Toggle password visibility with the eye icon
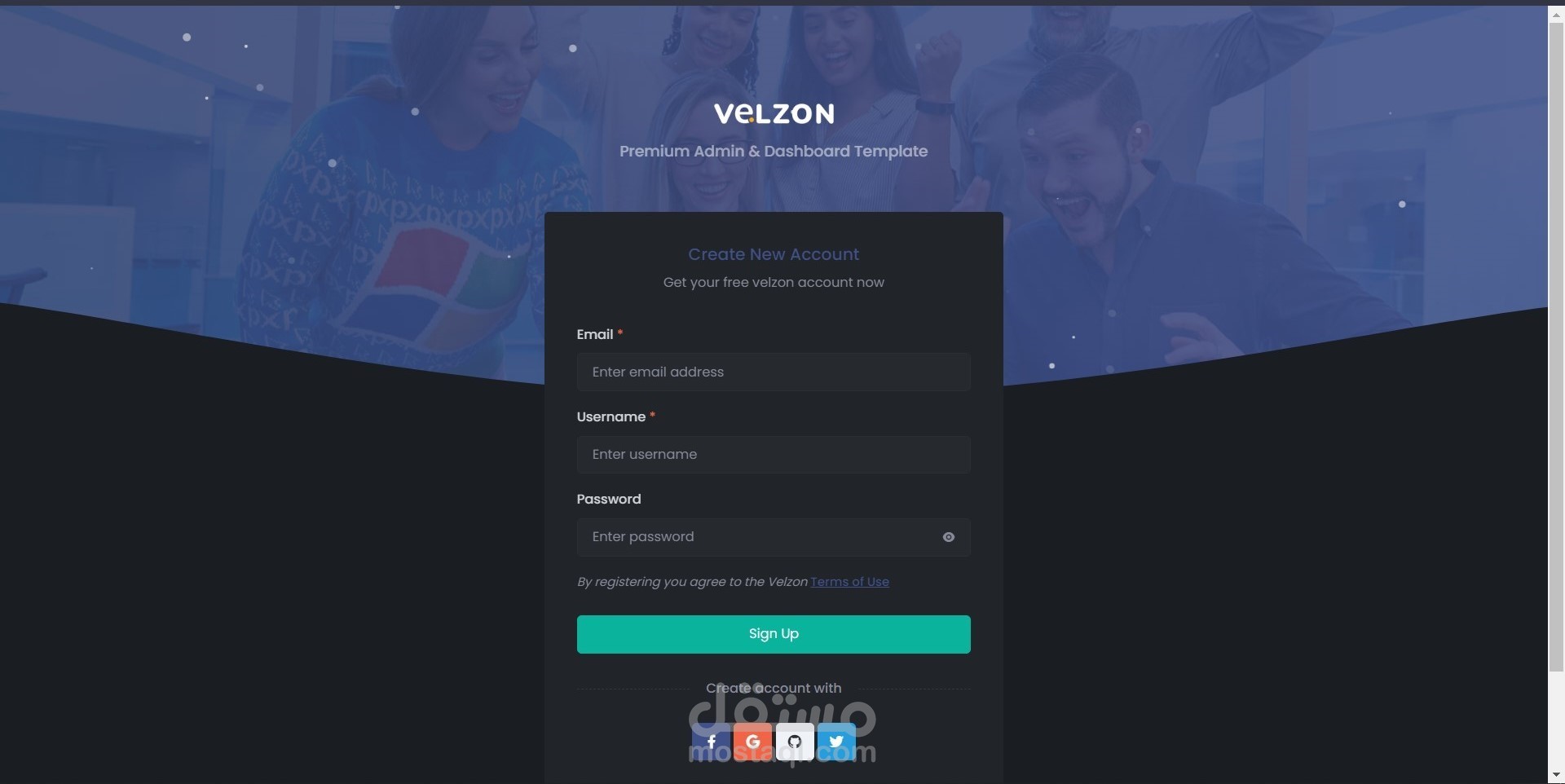 click(x=949, y=537)
